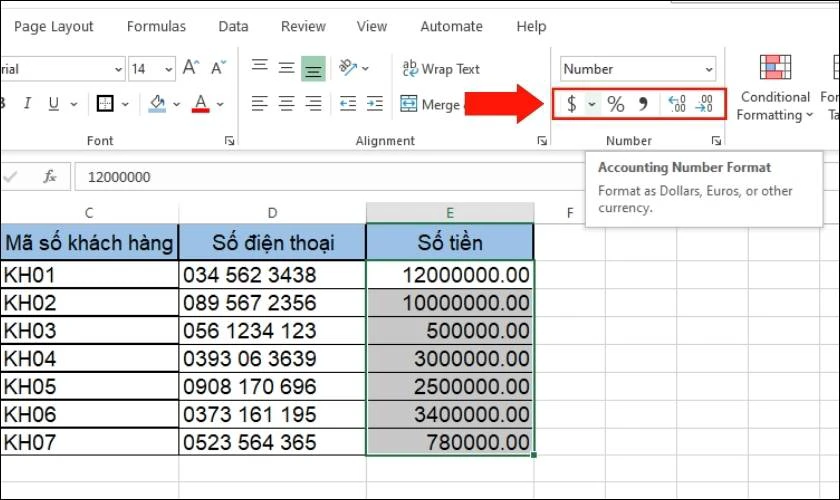Viewport: 840px width, 500px height.
Task: Switch to the Formulas tab
Action: point(156,26)
